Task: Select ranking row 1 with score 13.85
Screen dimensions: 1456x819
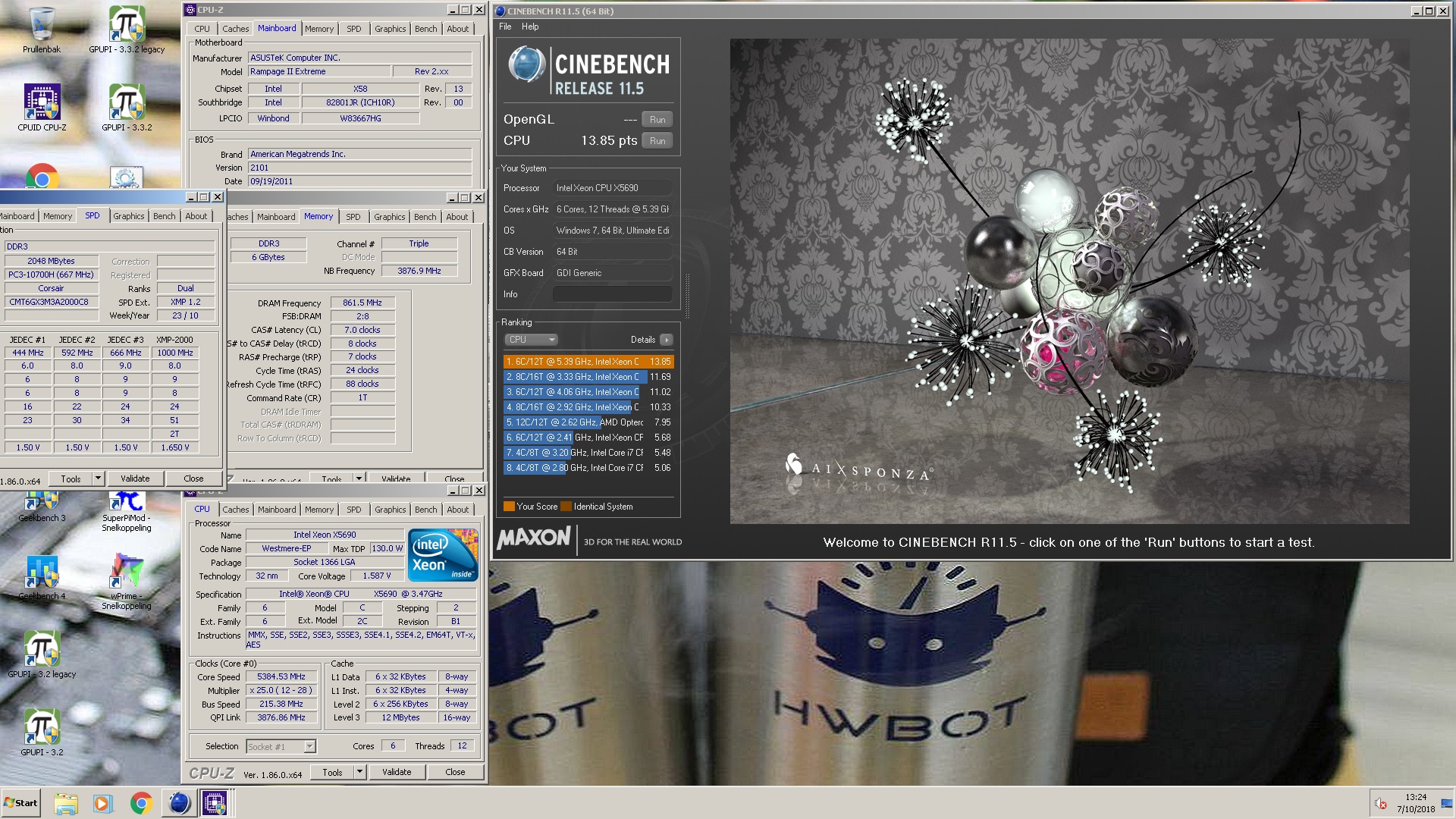Action: click(x=588, y=362)
